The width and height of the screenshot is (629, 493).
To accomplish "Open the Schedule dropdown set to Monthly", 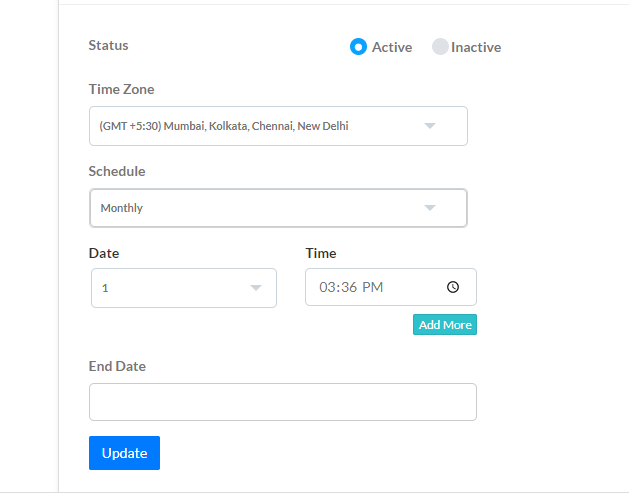I will (278, 208).
